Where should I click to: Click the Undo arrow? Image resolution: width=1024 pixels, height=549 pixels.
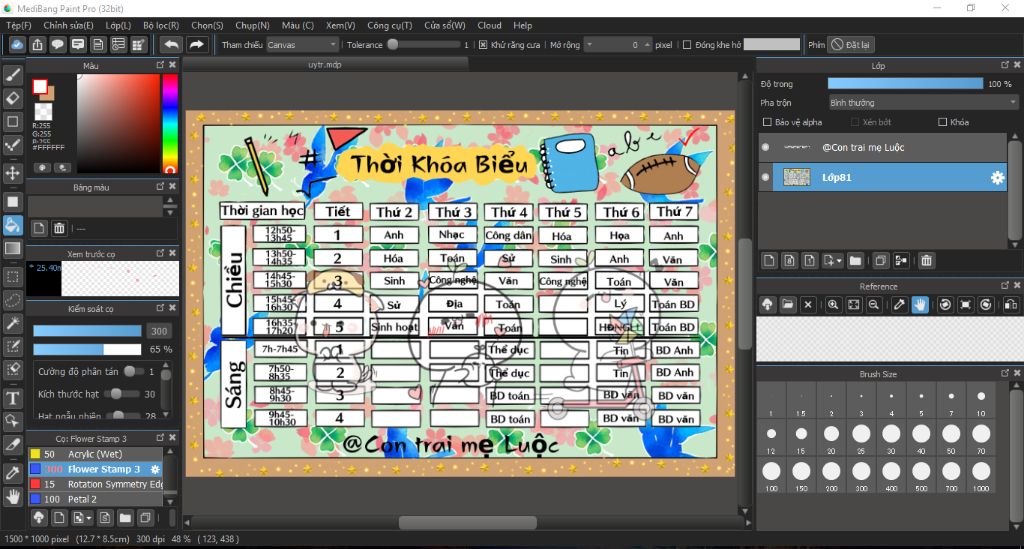(x=171, y=44)
